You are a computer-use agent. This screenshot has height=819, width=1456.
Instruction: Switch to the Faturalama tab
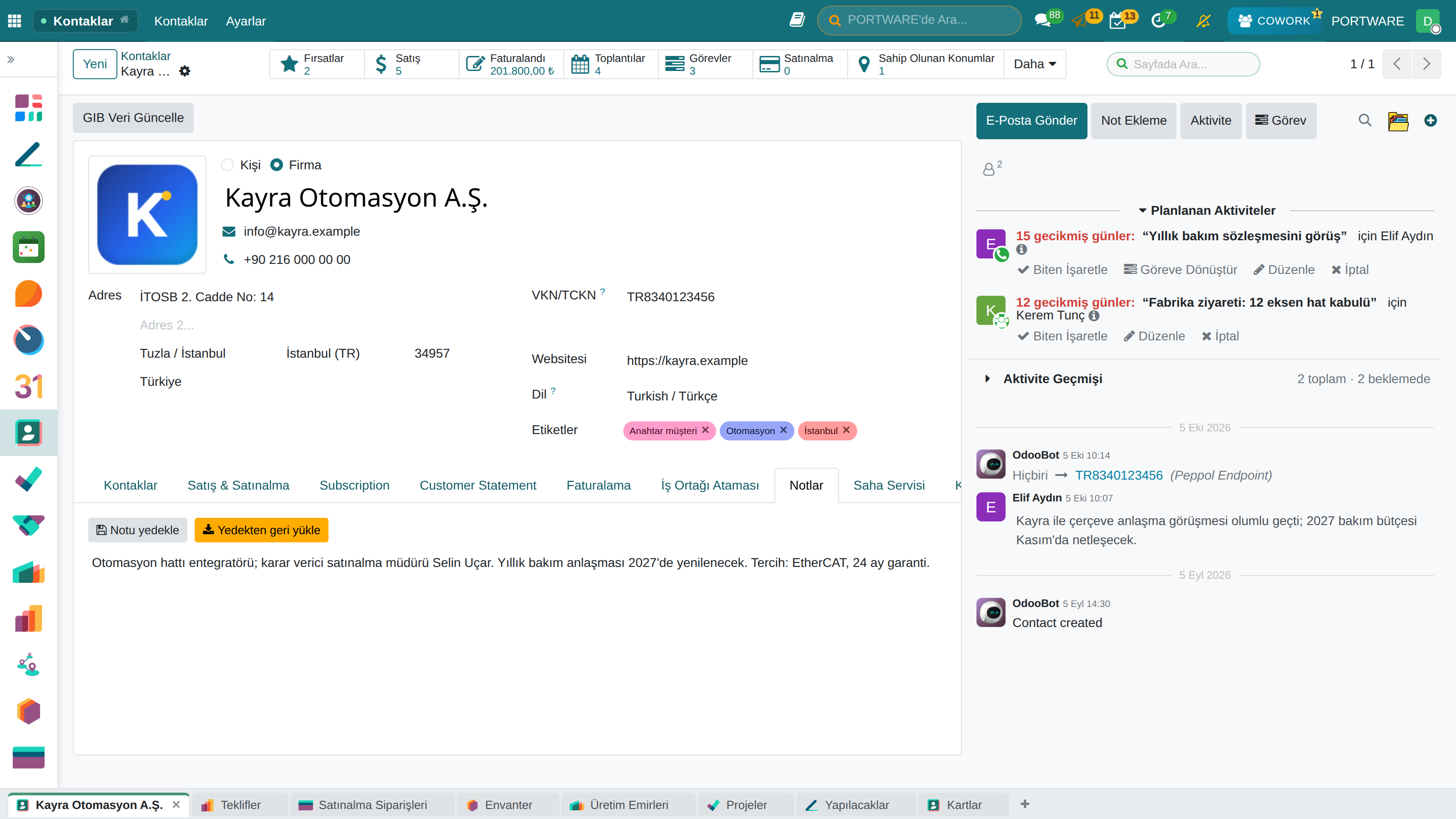pos(599,485)
